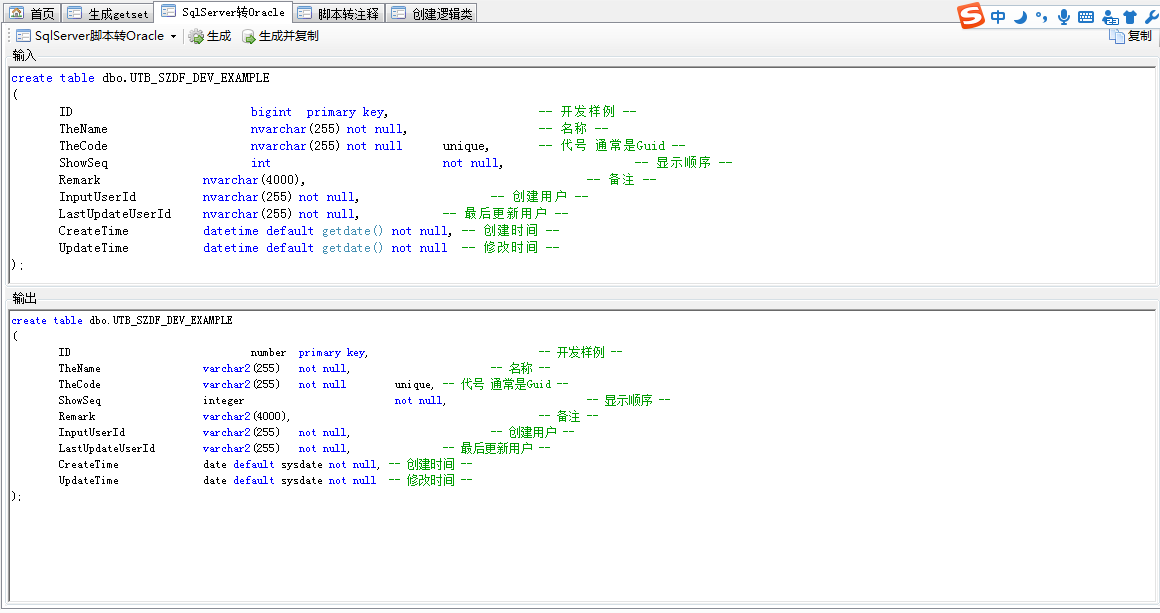Image resolution: width=1160 pixels, height=613 pixels.
Task: Click 'LastUpdateUserId' in the input script
Action: pos(115,214)
